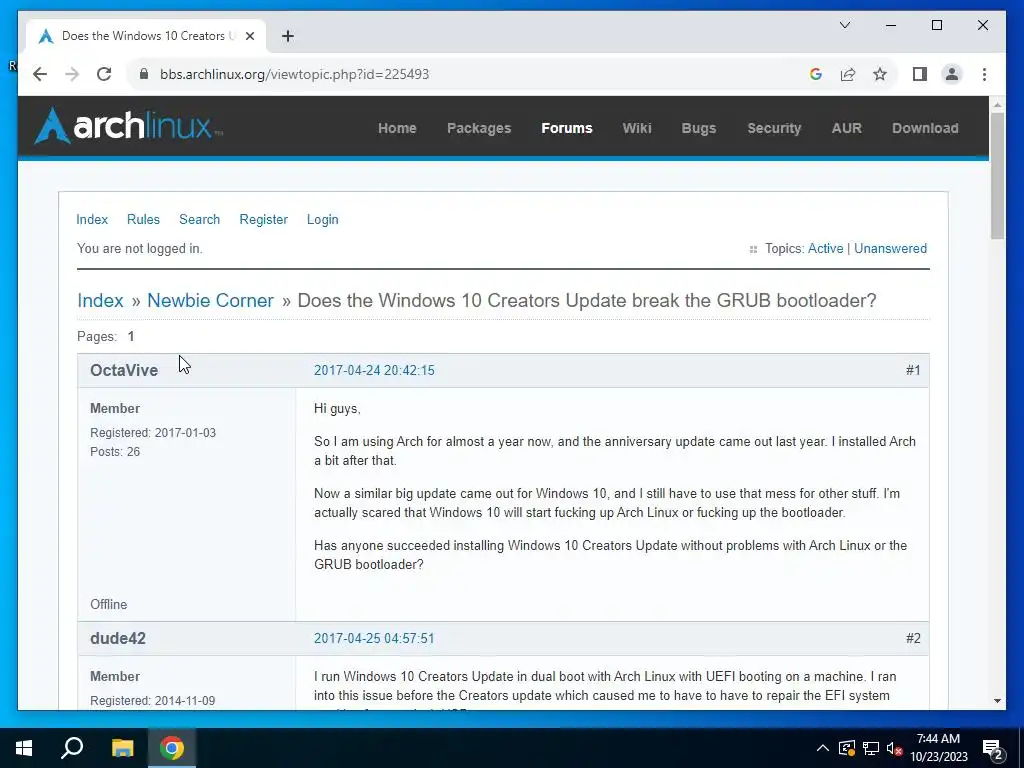Open post timestamp 2017-04-24 20:42:15
This screenshot has height=768, width=1024.
(x=374, y=370)
